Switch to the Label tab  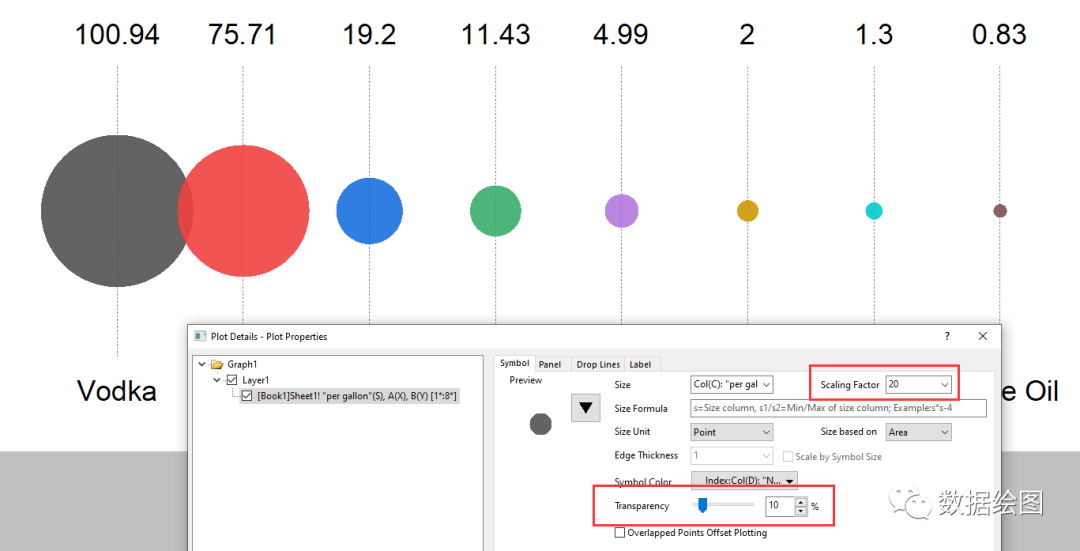tap(640, 364)
